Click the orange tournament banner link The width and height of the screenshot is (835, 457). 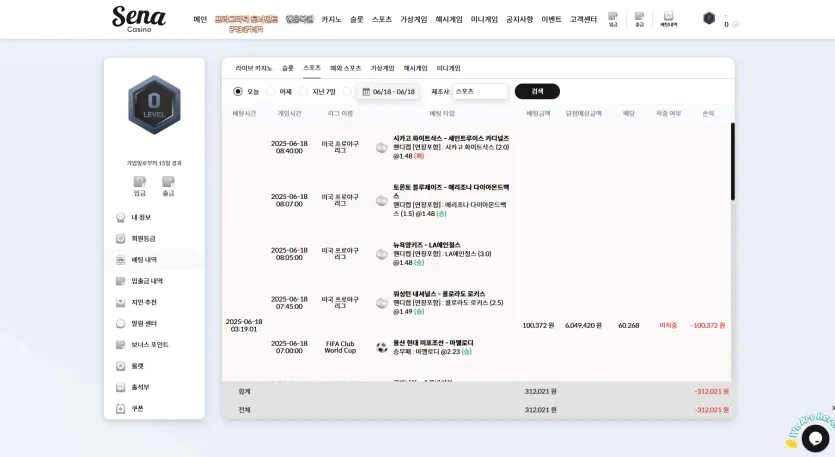click(x=246, y=23)
